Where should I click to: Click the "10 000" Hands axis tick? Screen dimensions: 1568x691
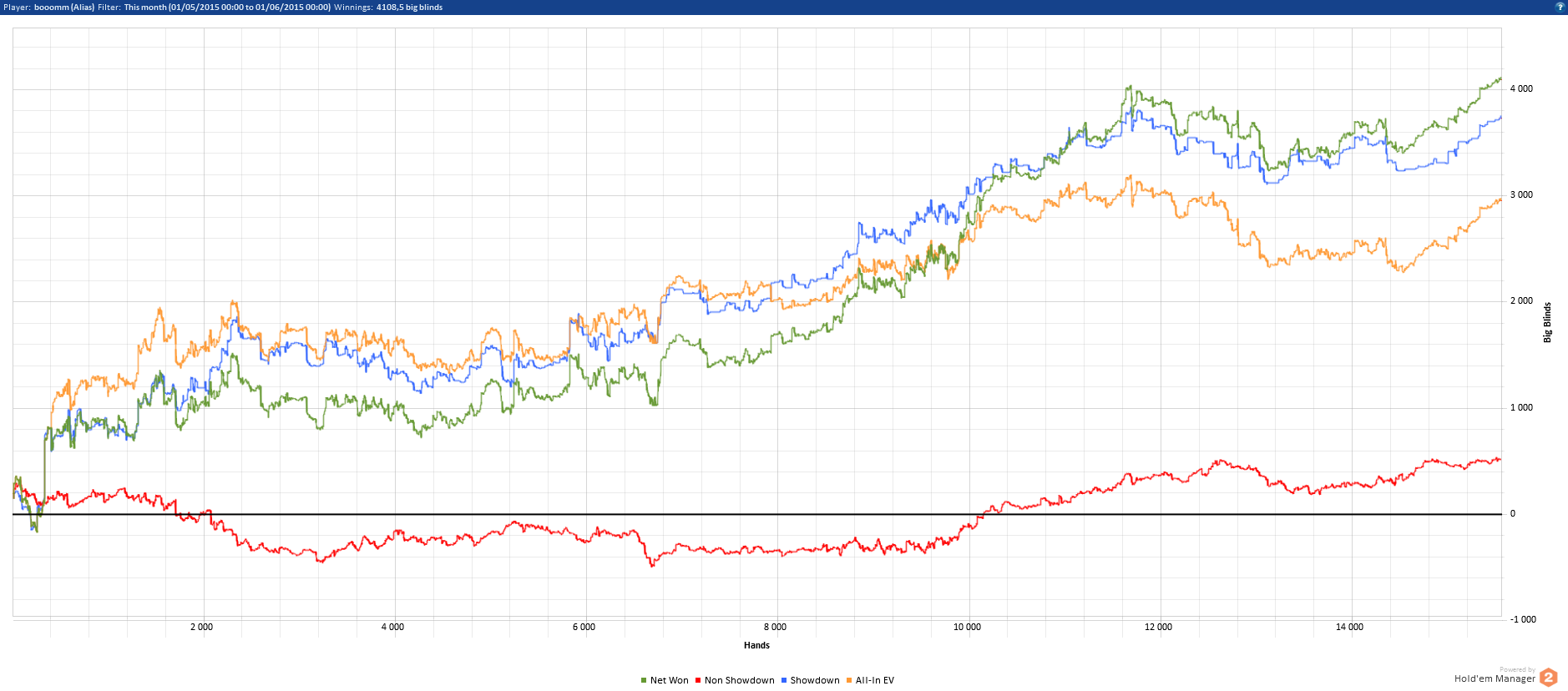[x=967, y=627]
